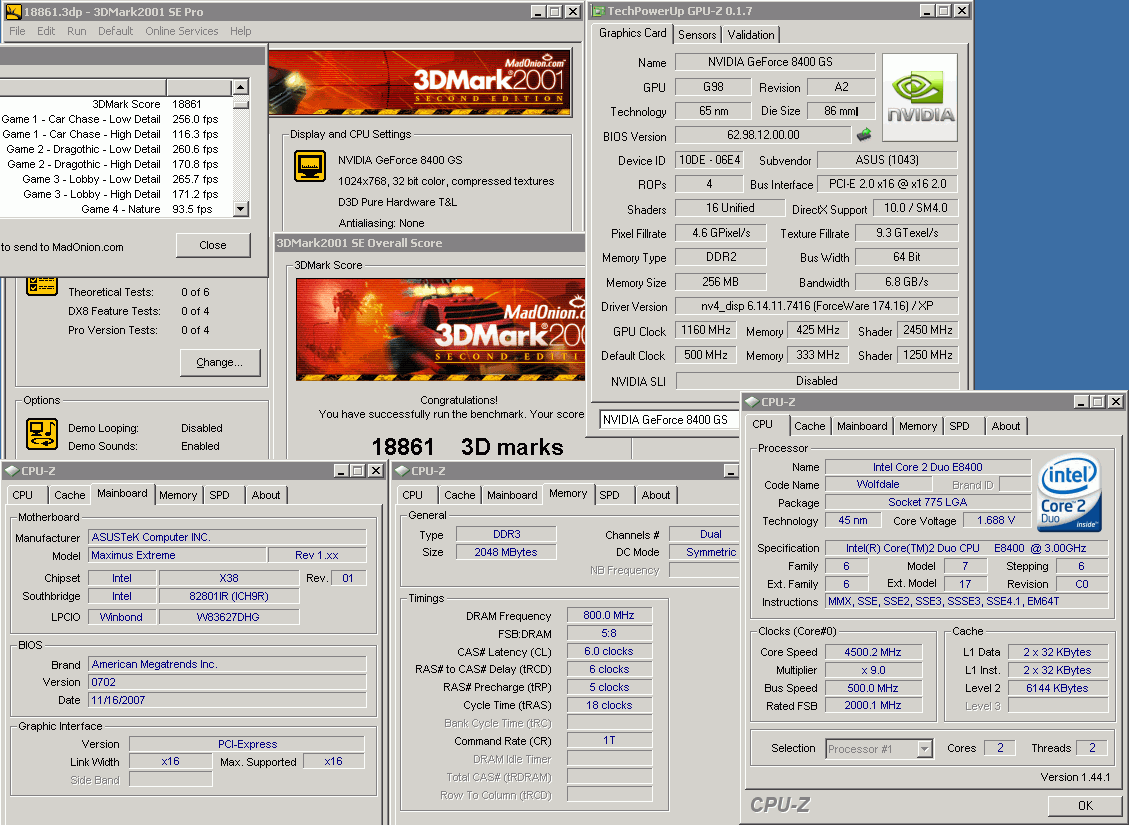The image size is (1129, 825).
Task: Switch to the Sensors tab in GPU-Z
Action: (697, 35)
